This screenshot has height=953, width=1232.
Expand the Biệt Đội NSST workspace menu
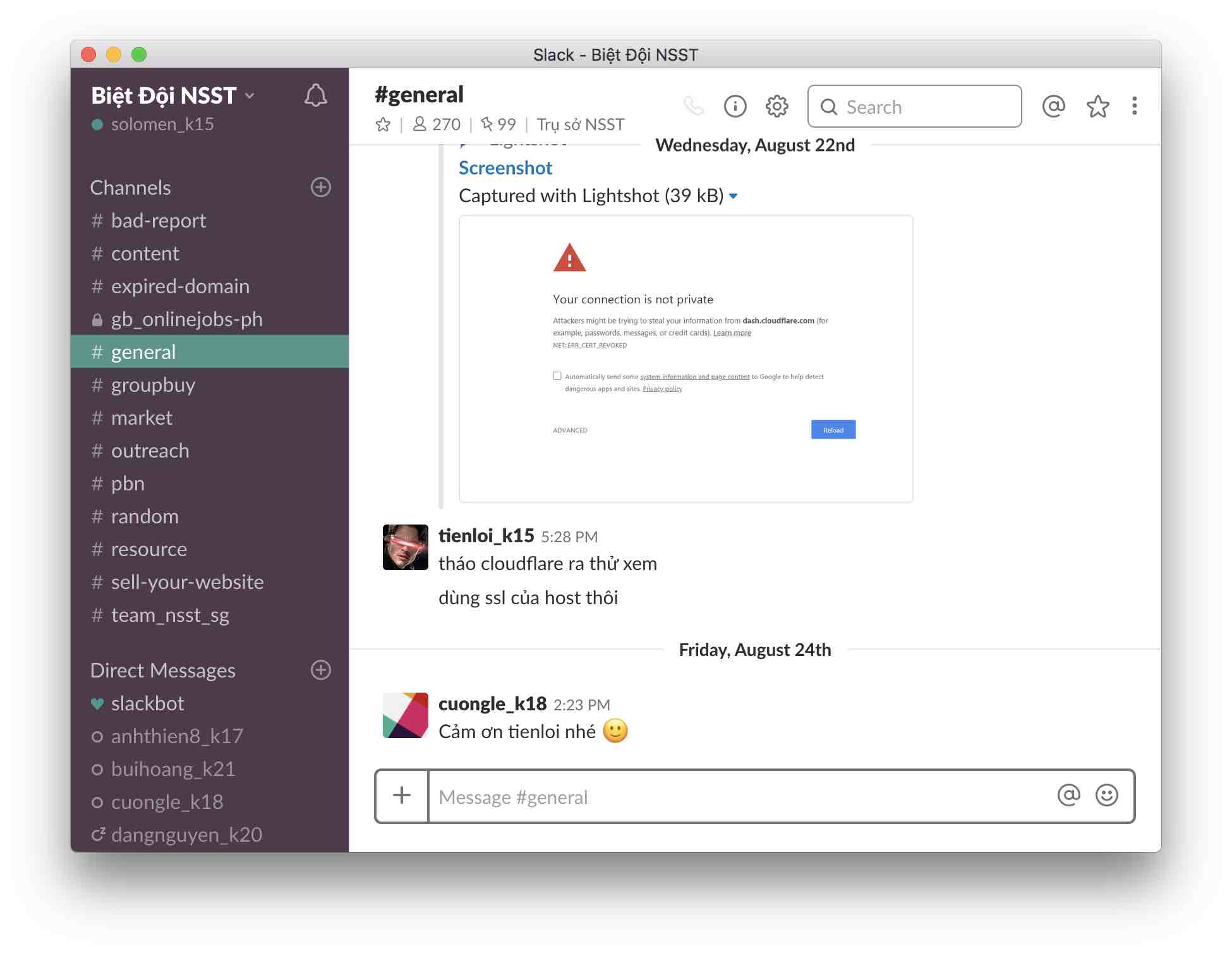point(173,96)
